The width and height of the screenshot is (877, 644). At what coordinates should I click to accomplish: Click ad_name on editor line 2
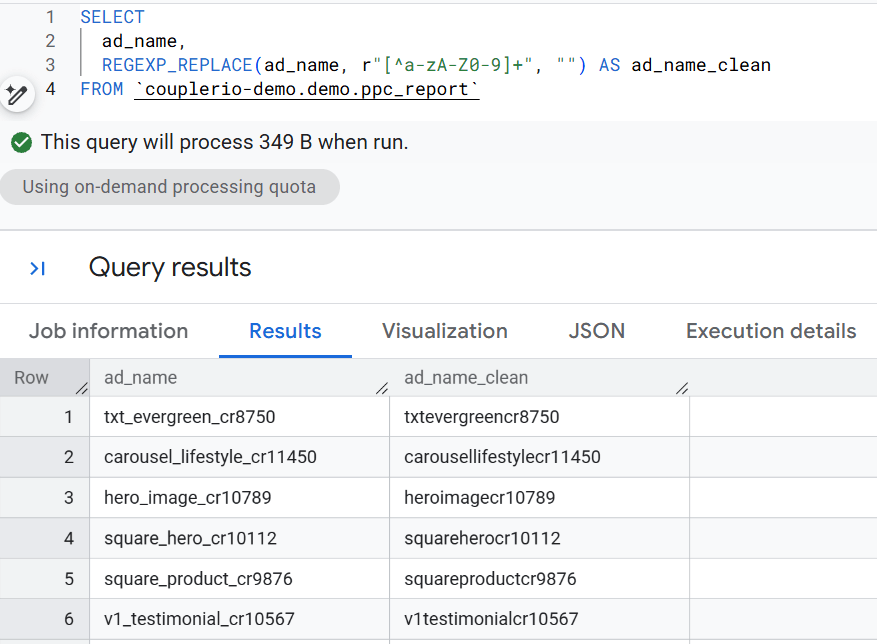tap(139, 41)
